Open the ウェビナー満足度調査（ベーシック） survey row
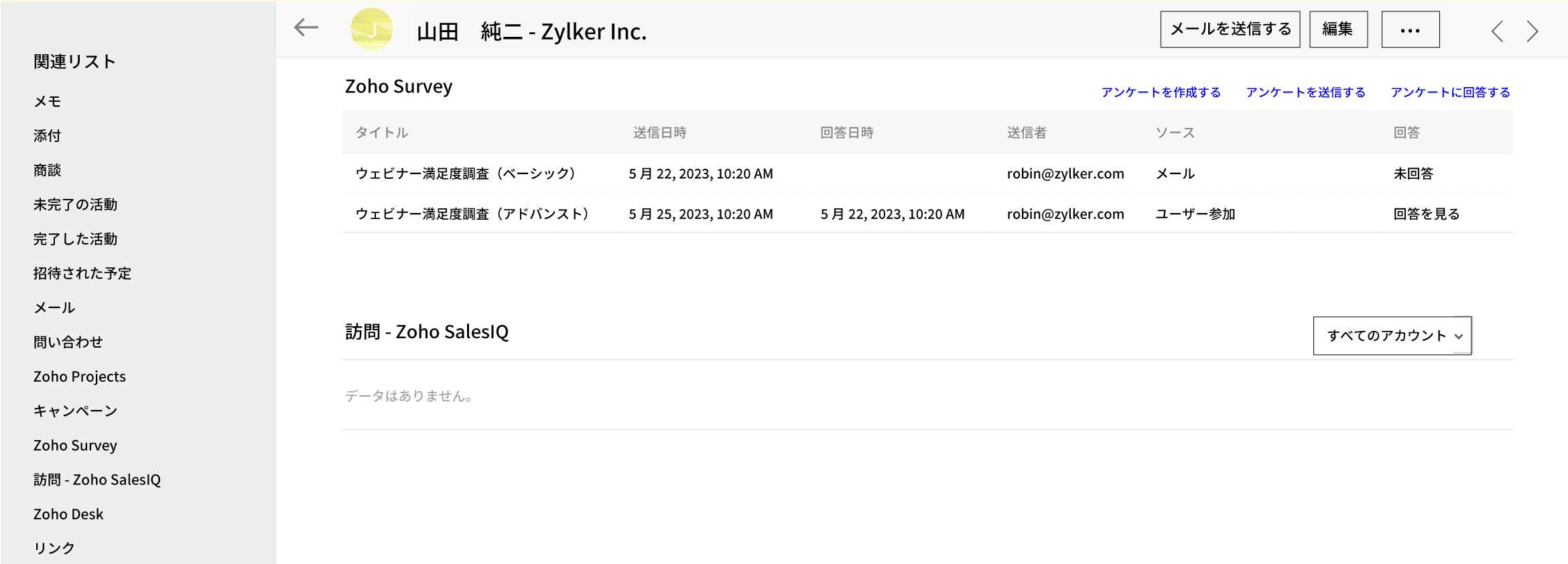 (465, 174)
